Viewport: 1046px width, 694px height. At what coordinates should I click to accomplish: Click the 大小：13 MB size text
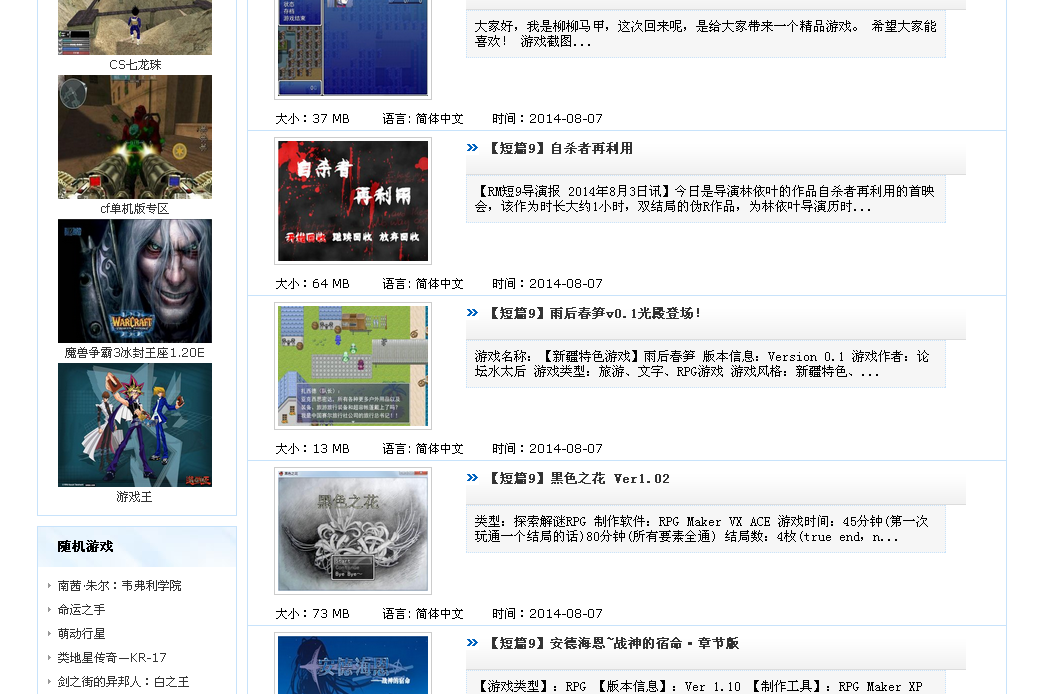click(312, 448)
